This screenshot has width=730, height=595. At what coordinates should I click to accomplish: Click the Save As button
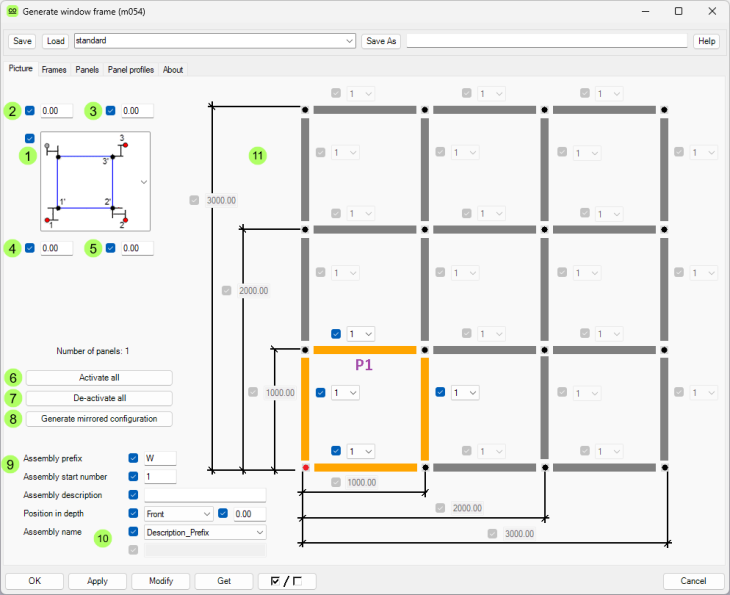click(381, 41)
